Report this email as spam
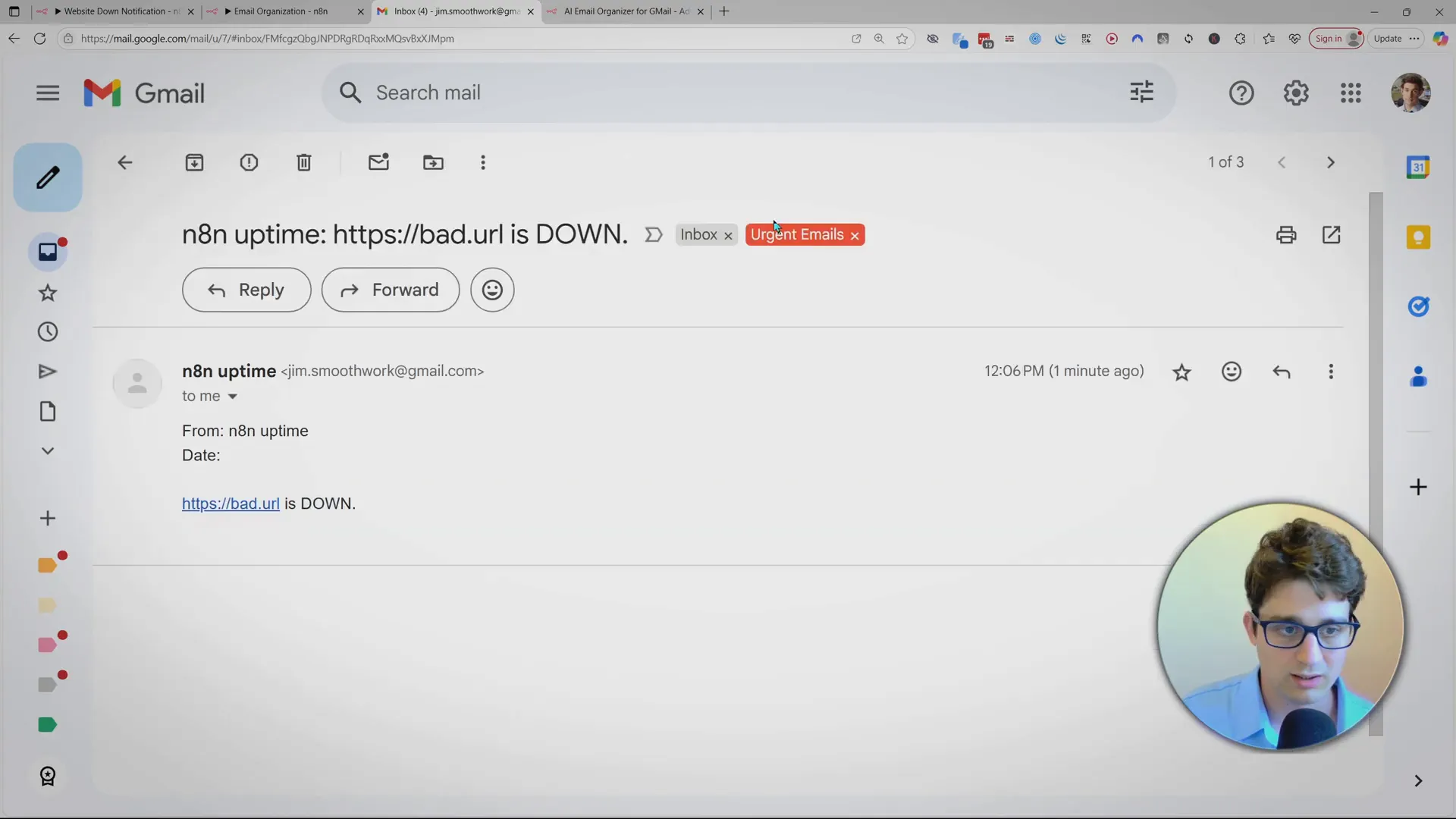The width and height of the screenshot is (1456, 819). [249, 162]
